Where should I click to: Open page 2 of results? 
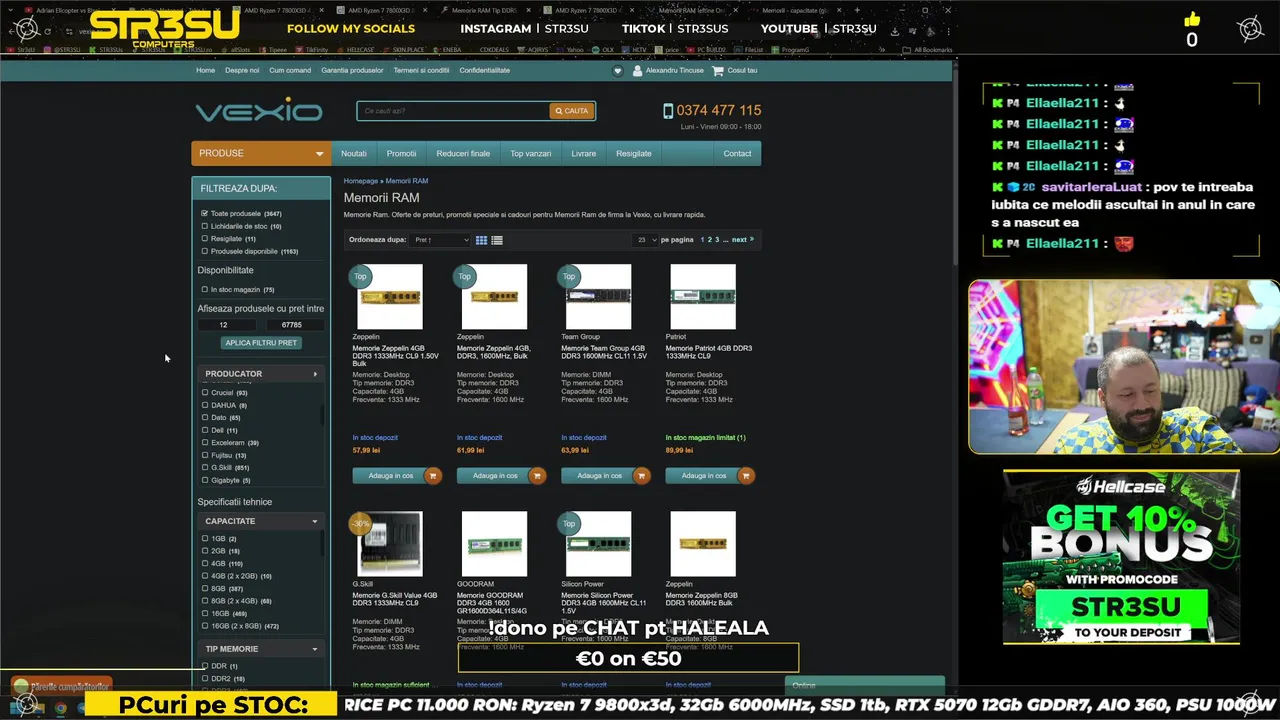tap(710, 240)
